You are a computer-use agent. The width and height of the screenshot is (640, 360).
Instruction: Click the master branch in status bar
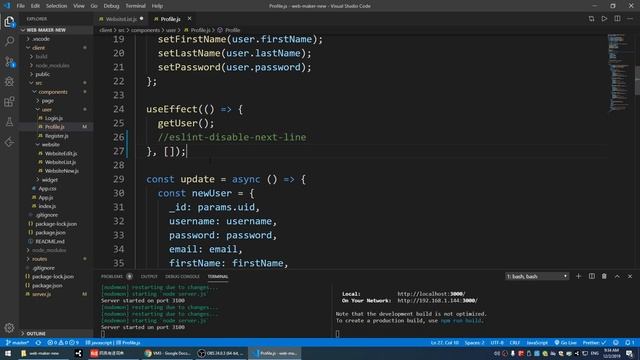pos(18,342)
